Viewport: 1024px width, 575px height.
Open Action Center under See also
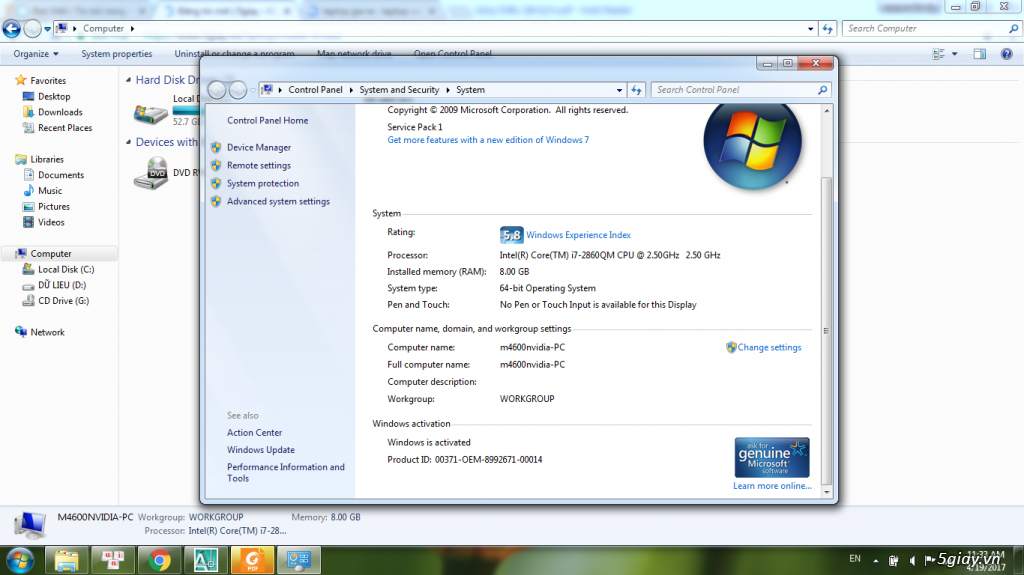pyautogui.click(x=254, y=433)
